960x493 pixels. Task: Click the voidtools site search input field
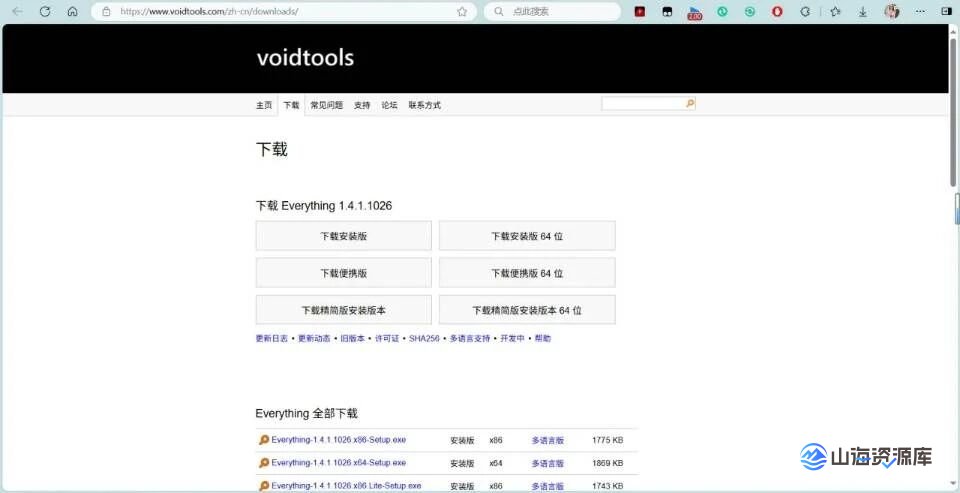tap(642, 104)
